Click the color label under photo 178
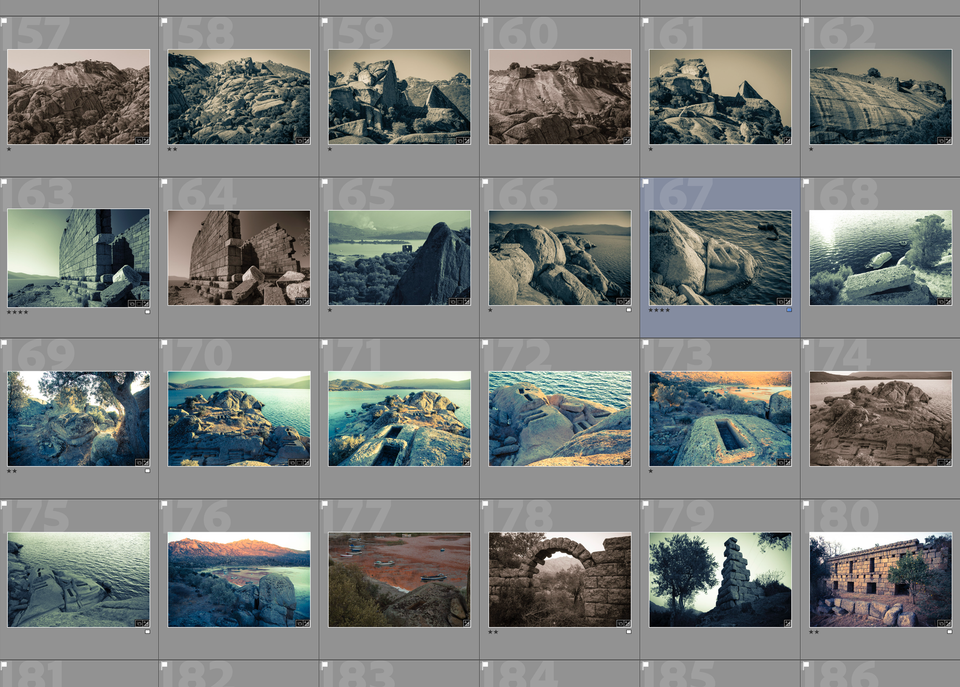The width and height of the screenshot is (960, 687). point(629,631)
